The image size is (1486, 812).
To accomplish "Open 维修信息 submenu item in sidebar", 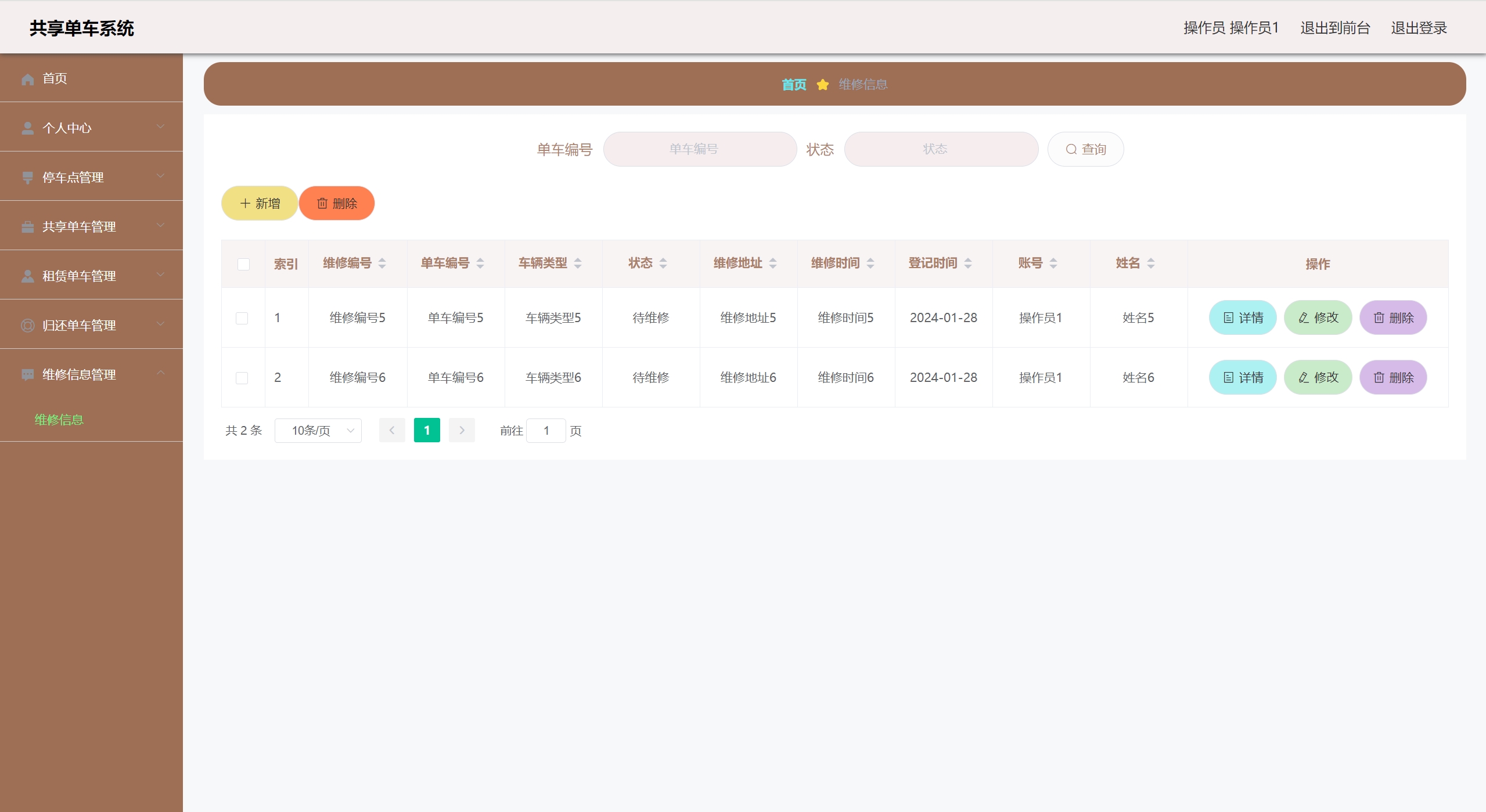I will pyautogui.click(x=59, y=420).
